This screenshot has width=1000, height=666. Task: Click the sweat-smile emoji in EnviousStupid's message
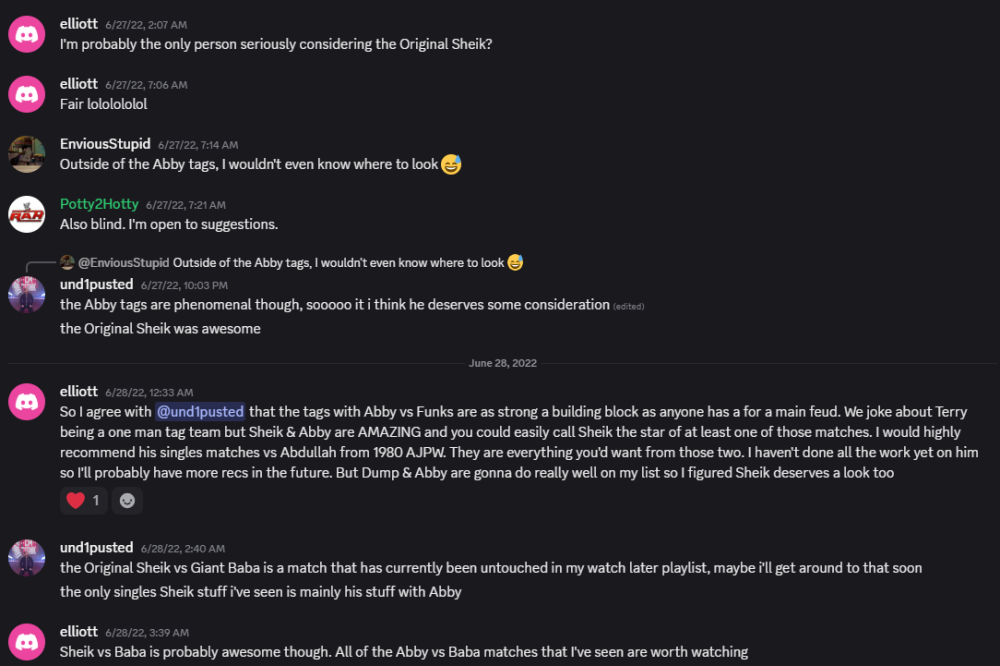tap(451, 164)
